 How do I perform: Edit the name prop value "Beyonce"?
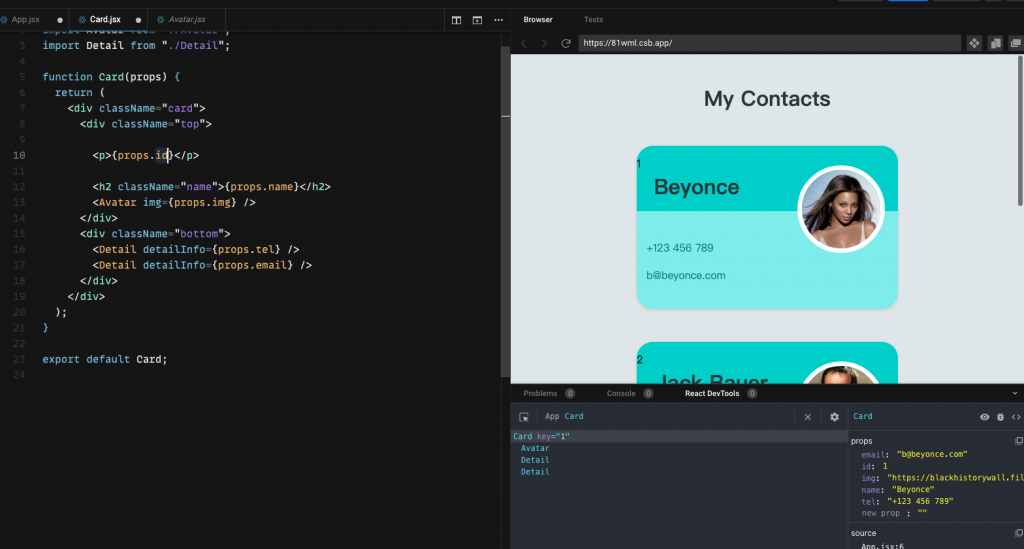(912, 490)
